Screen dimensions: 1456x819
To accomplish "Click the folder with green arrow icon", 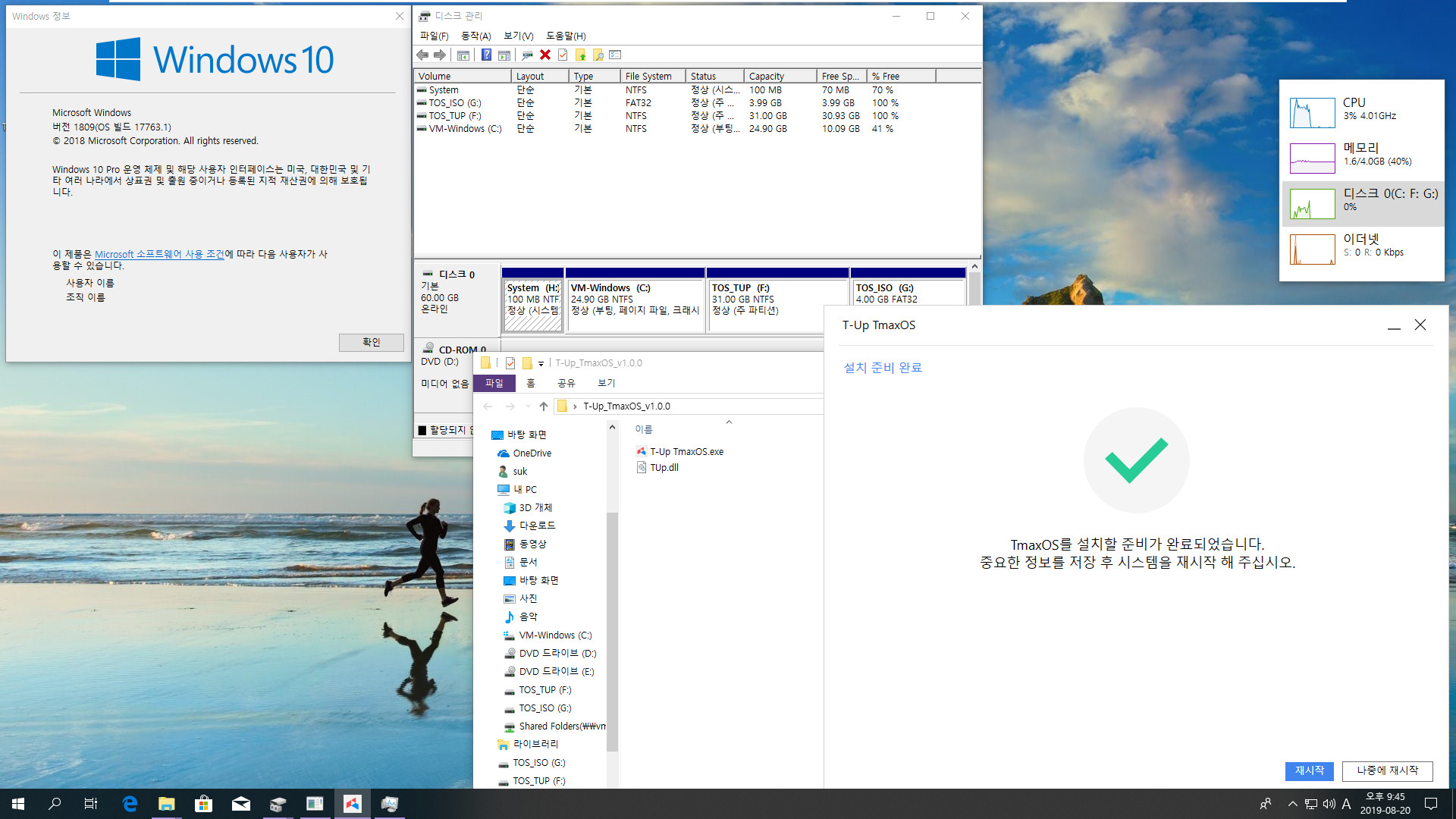I will tap(581, 55).
